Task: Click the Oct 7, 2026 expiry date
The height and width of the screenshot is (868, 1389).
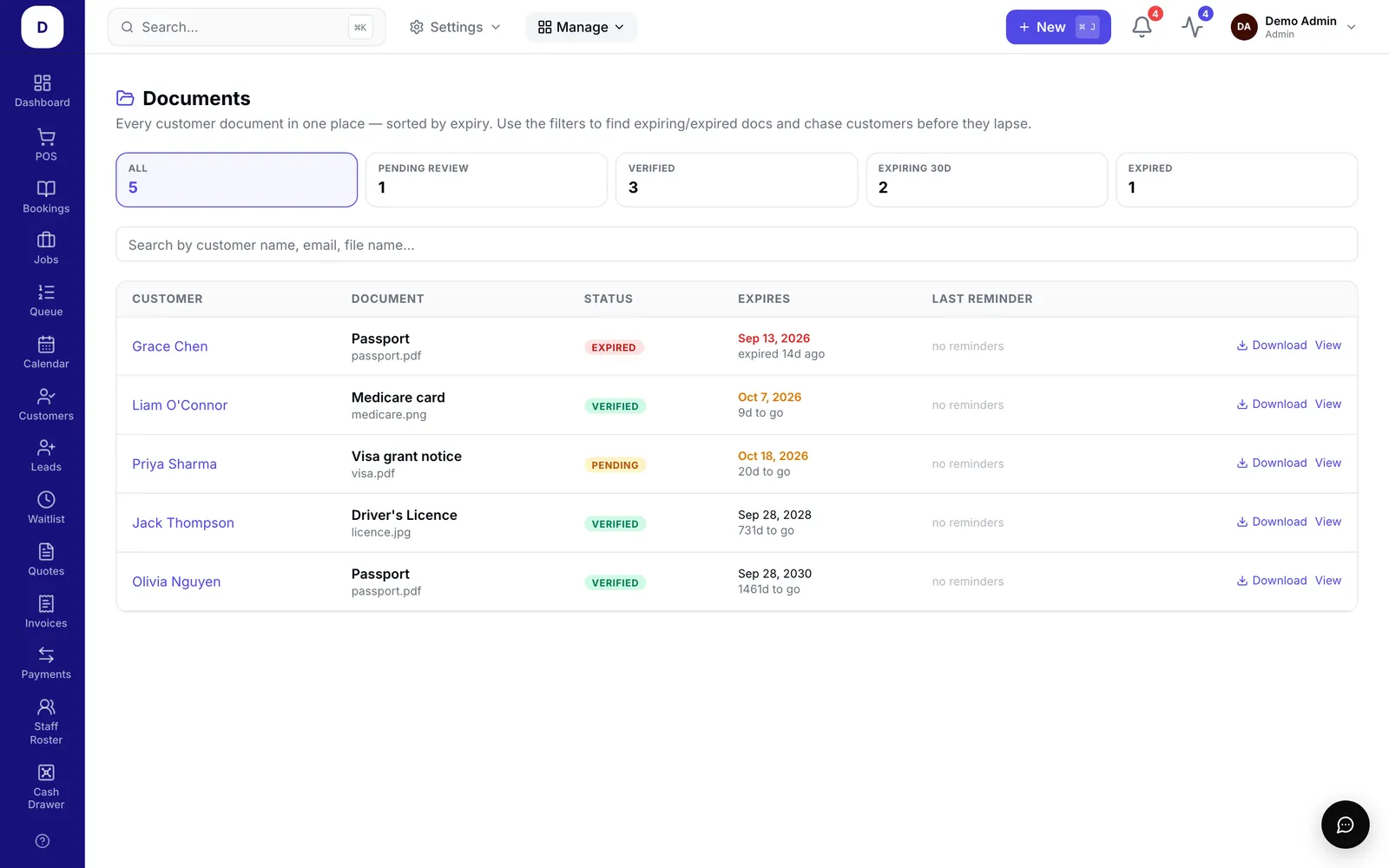Action: (x=770, y=398)
